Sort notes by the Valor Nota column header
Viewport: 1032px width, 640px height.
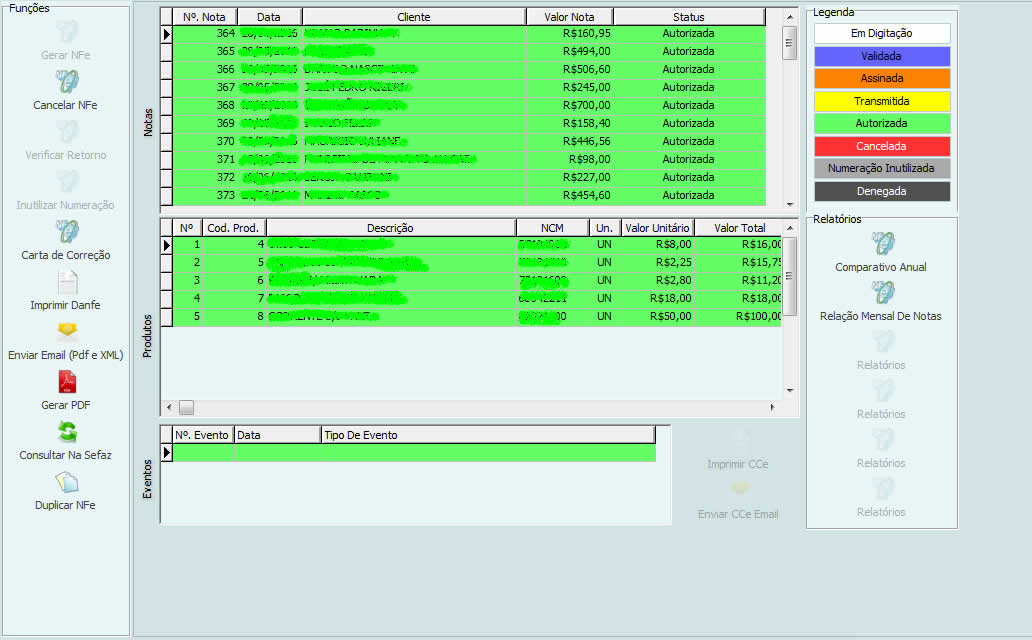point(569,17)
